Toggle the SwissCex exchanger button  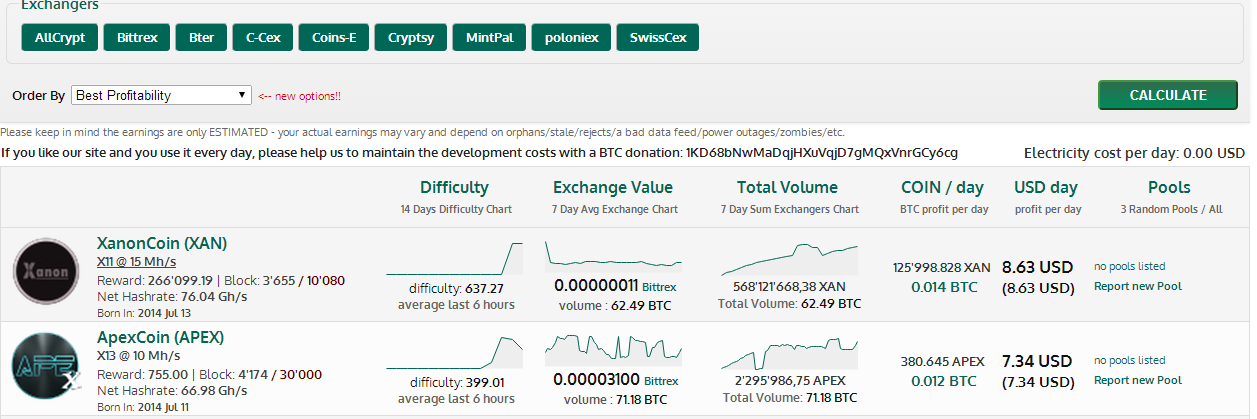click(x=657, y=37)
